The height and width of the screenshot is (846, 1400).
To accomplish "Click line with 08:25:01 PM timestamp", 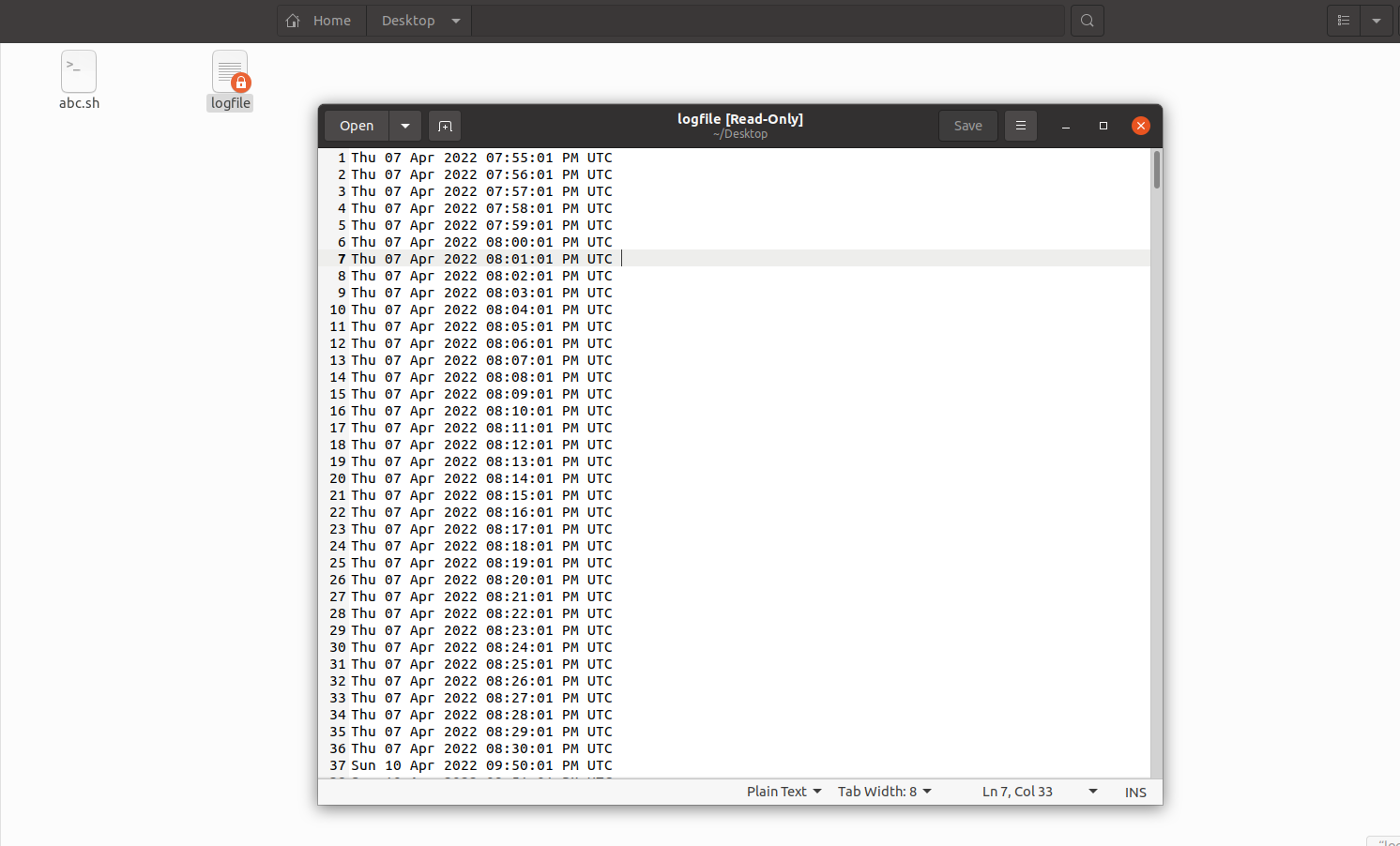I will coord(481,664).
